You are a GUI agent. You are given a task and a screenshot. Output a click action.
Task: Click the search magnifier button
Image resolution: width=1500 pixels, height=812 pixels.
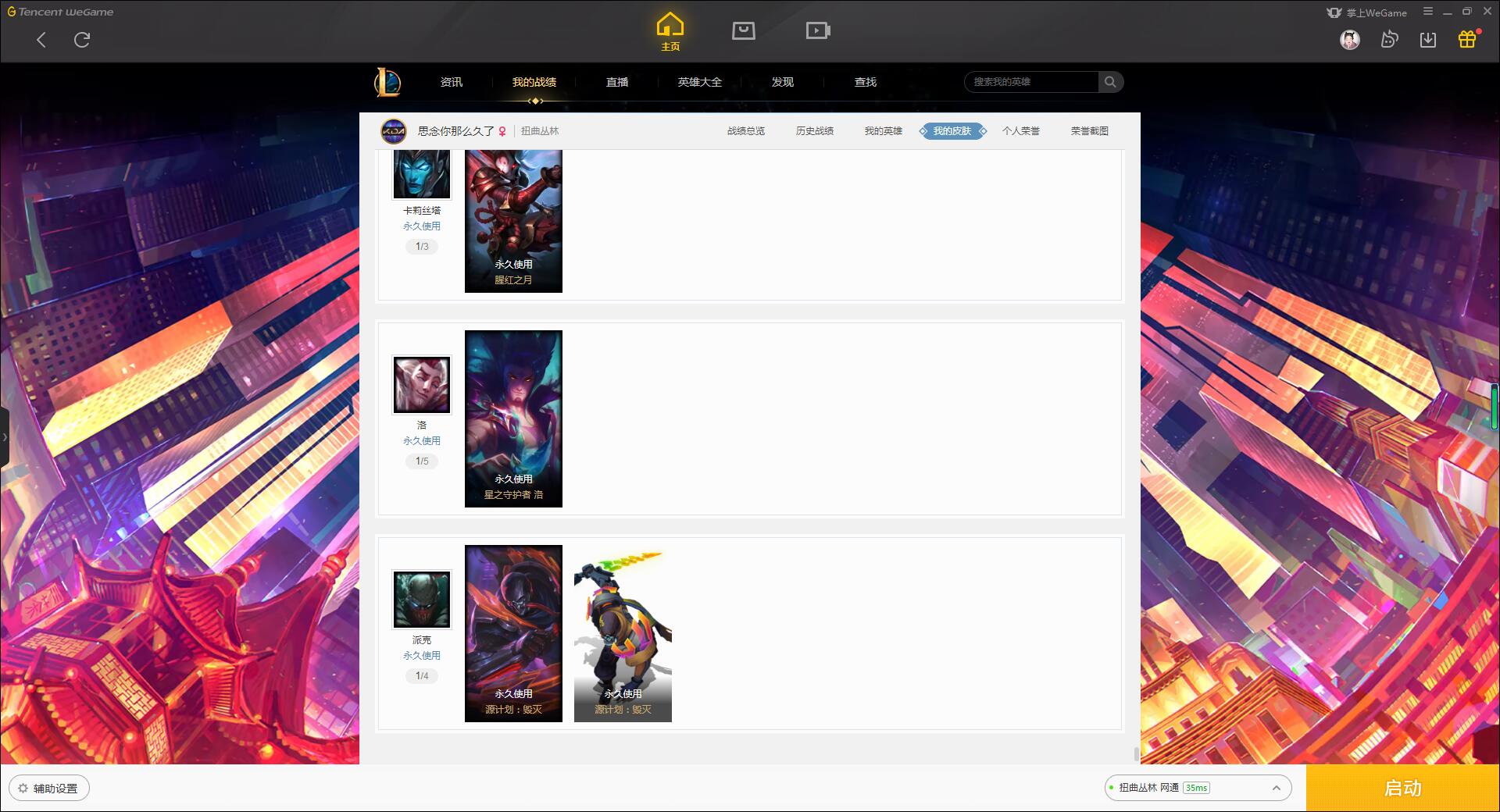[x=1110, y=82]
